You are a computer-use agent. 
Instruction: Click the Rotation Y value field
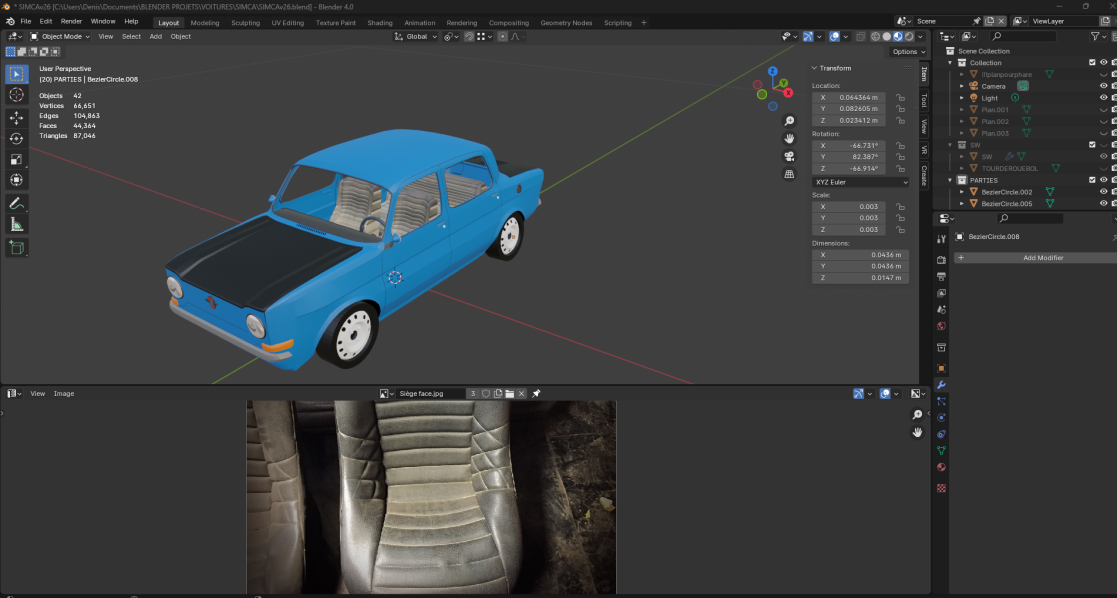[848, 157]
